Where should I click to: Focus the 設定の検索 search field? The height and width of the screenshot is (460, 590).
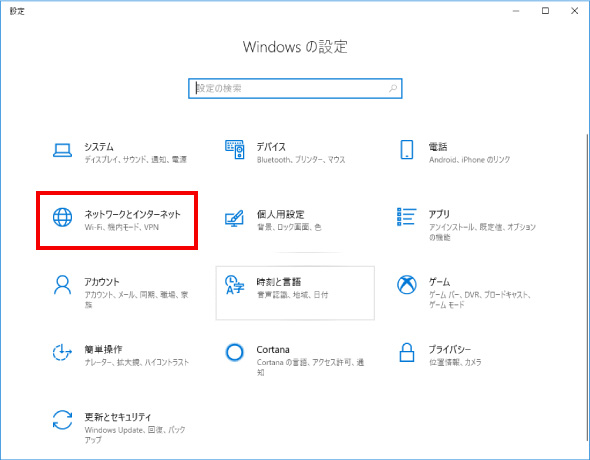tap(295, 88)
